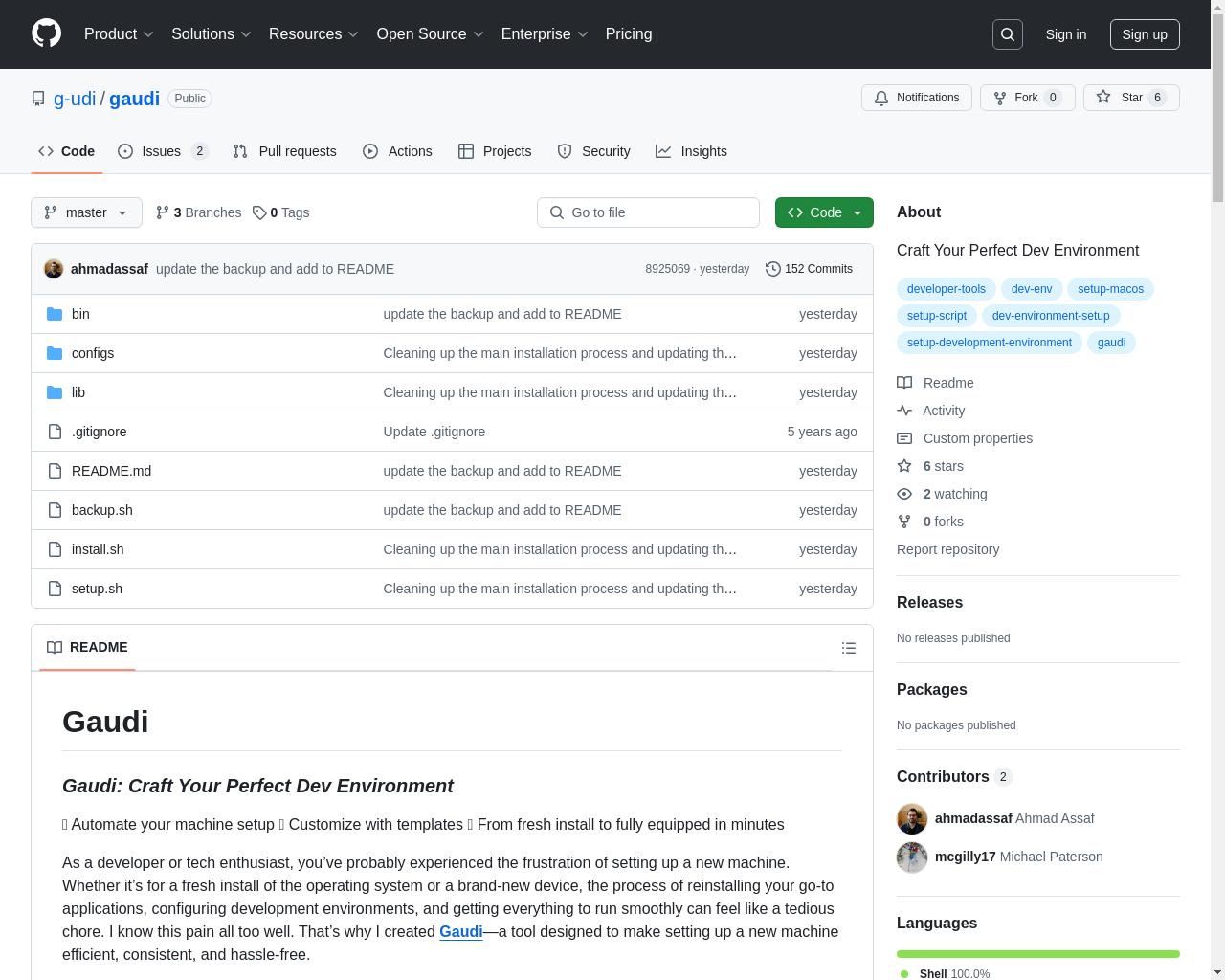This screenshot has height=980, width=1225.
Task: Click the star icon beside 6 stars
Action: click(904, 466)
